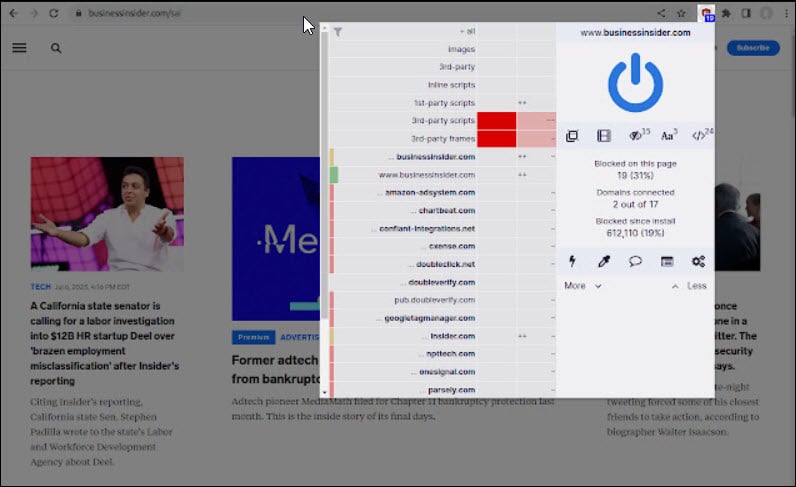Open the uBlock logger icon

point(667,261)
